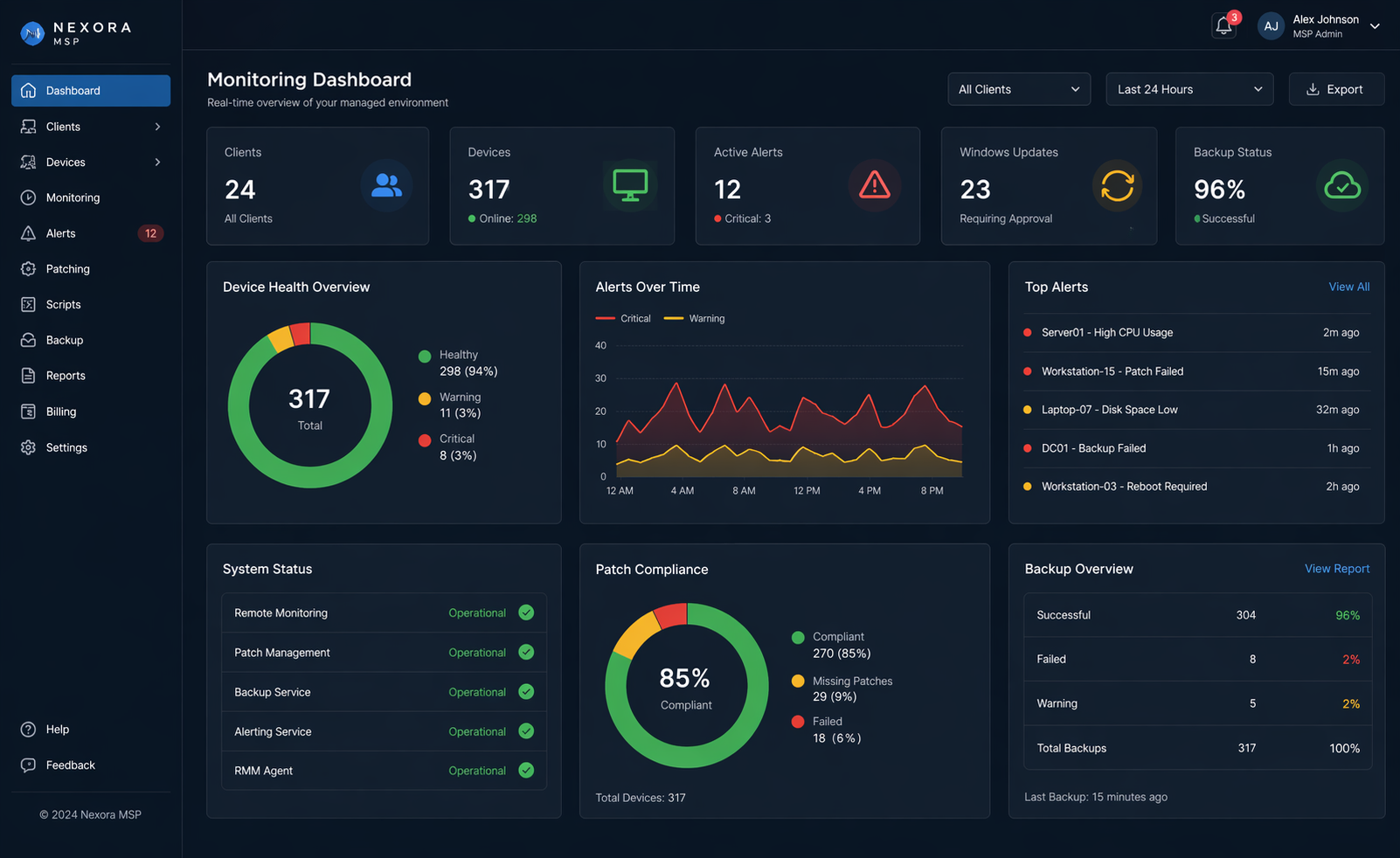Click the Billing icon in sidebar

point(29,412)
